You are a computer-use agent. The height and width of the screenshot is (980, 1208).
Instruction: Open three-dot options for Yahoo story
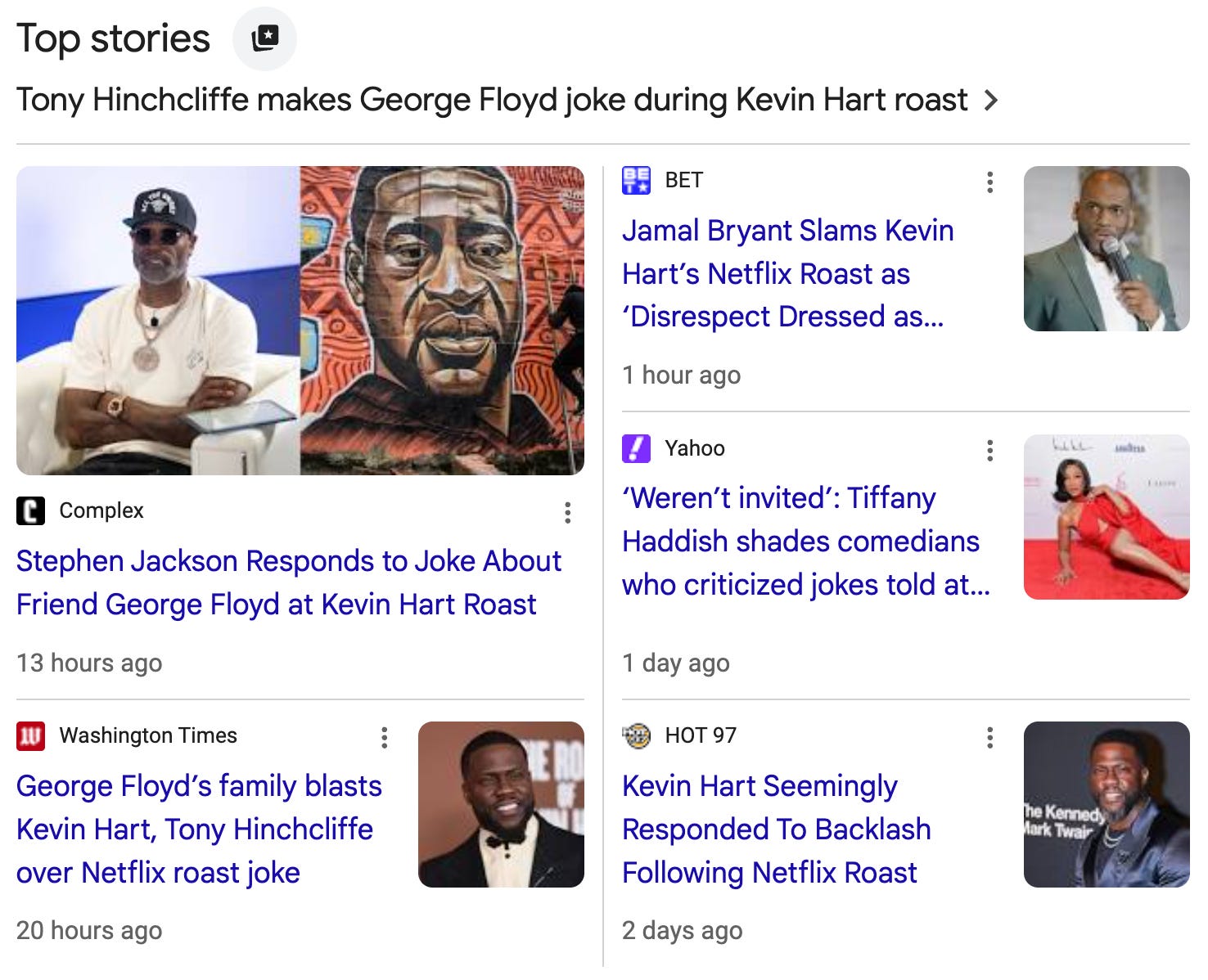[x=990, y=451]
